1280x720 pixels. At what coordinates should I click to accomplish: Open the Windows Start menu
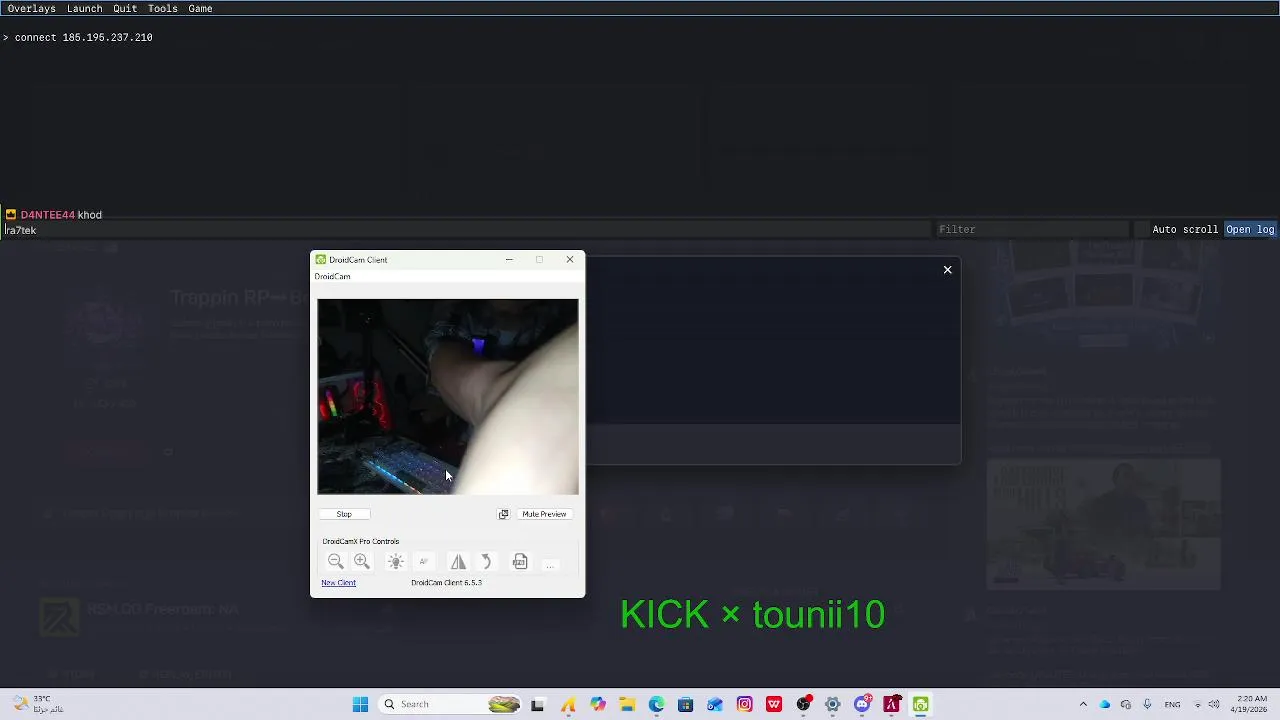click(360, 705)
